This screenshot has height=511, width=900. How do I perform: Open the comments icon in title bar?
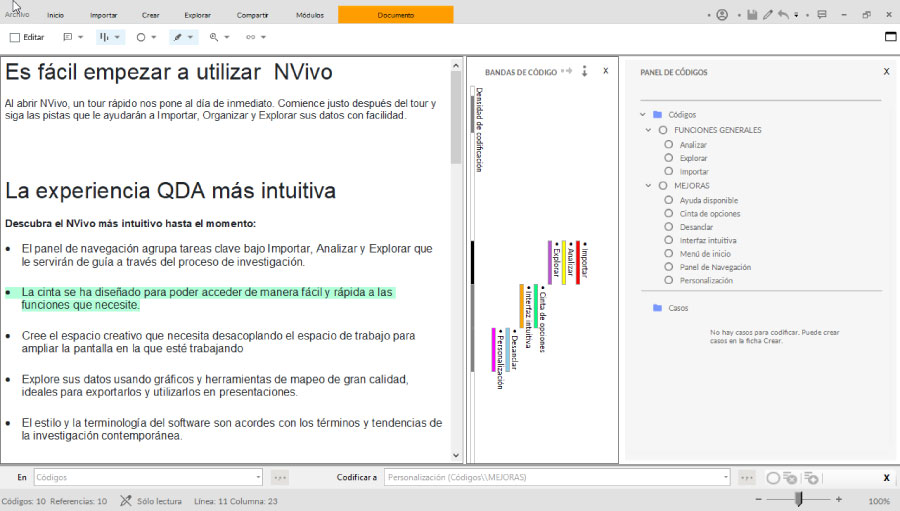[x=822, y=15]
